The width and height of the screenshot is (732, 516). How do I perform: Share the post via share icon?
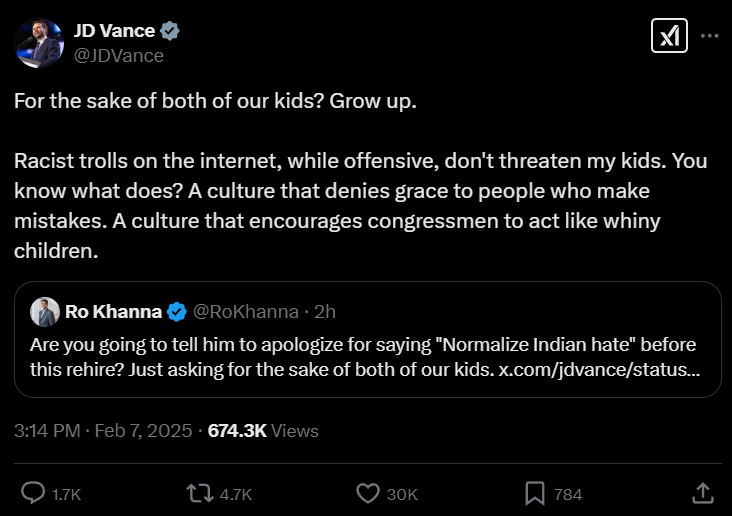point(703,493)
